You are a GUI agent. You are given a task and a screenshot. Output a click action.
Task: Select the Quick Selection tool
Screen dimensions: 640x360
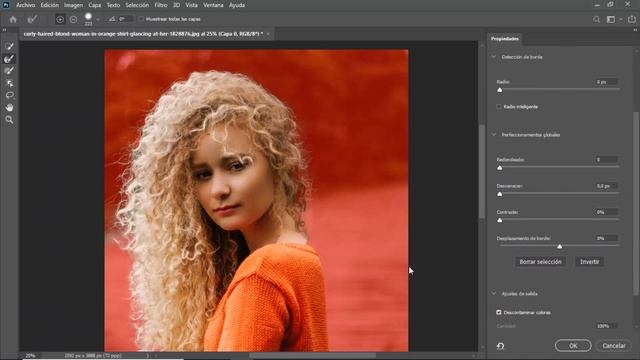pos(9,46)
